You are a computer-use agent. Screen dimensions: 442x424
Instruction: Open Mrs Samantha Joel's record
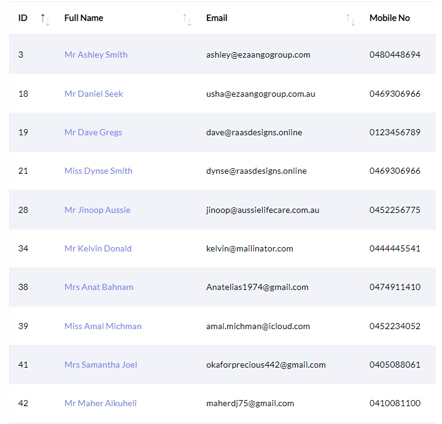pyautogui.click(x=101, y=365)
